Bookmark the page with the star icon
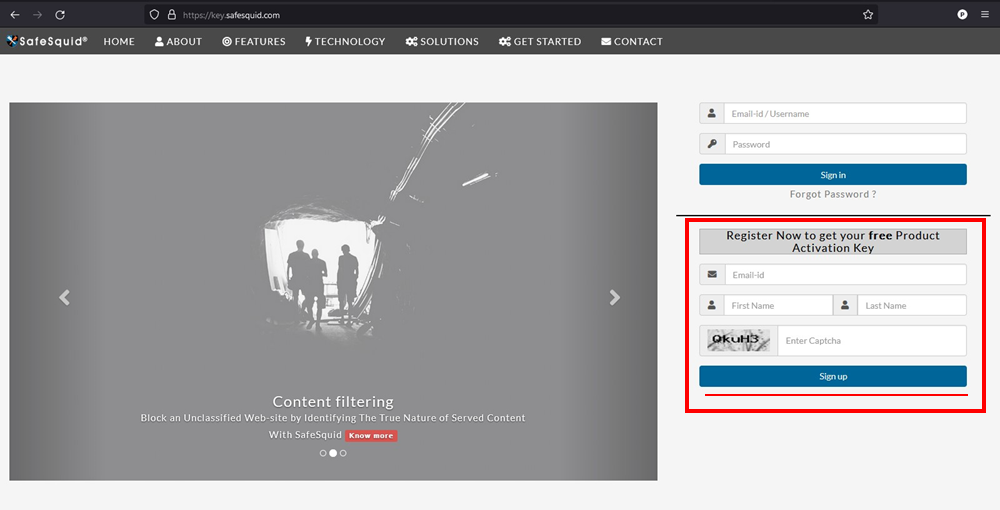1000x510 pixels. point(868,15)
